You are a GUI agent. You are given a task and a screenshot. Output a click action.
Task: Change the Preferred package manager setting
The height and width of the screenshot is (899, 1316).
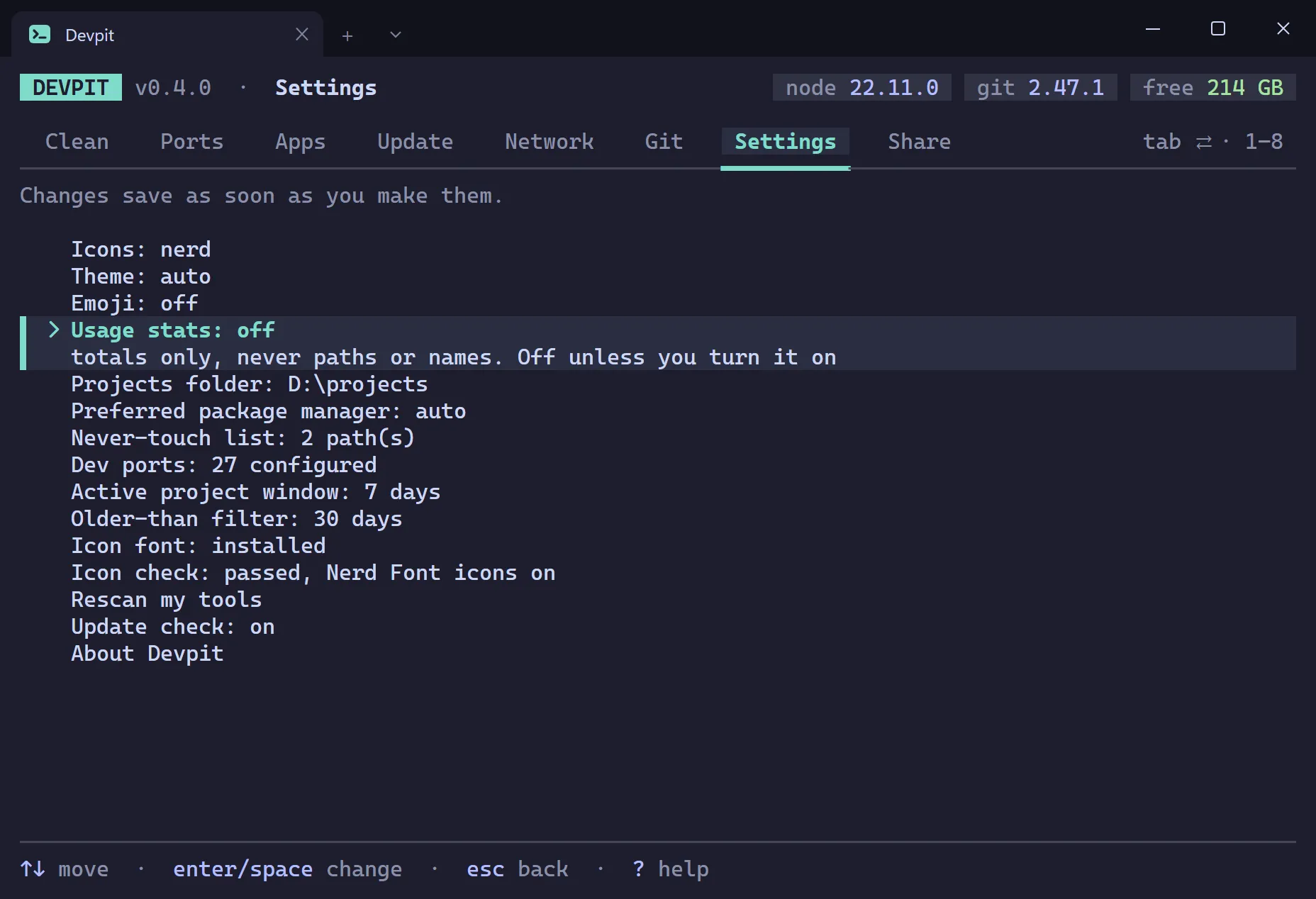point(269,411)
